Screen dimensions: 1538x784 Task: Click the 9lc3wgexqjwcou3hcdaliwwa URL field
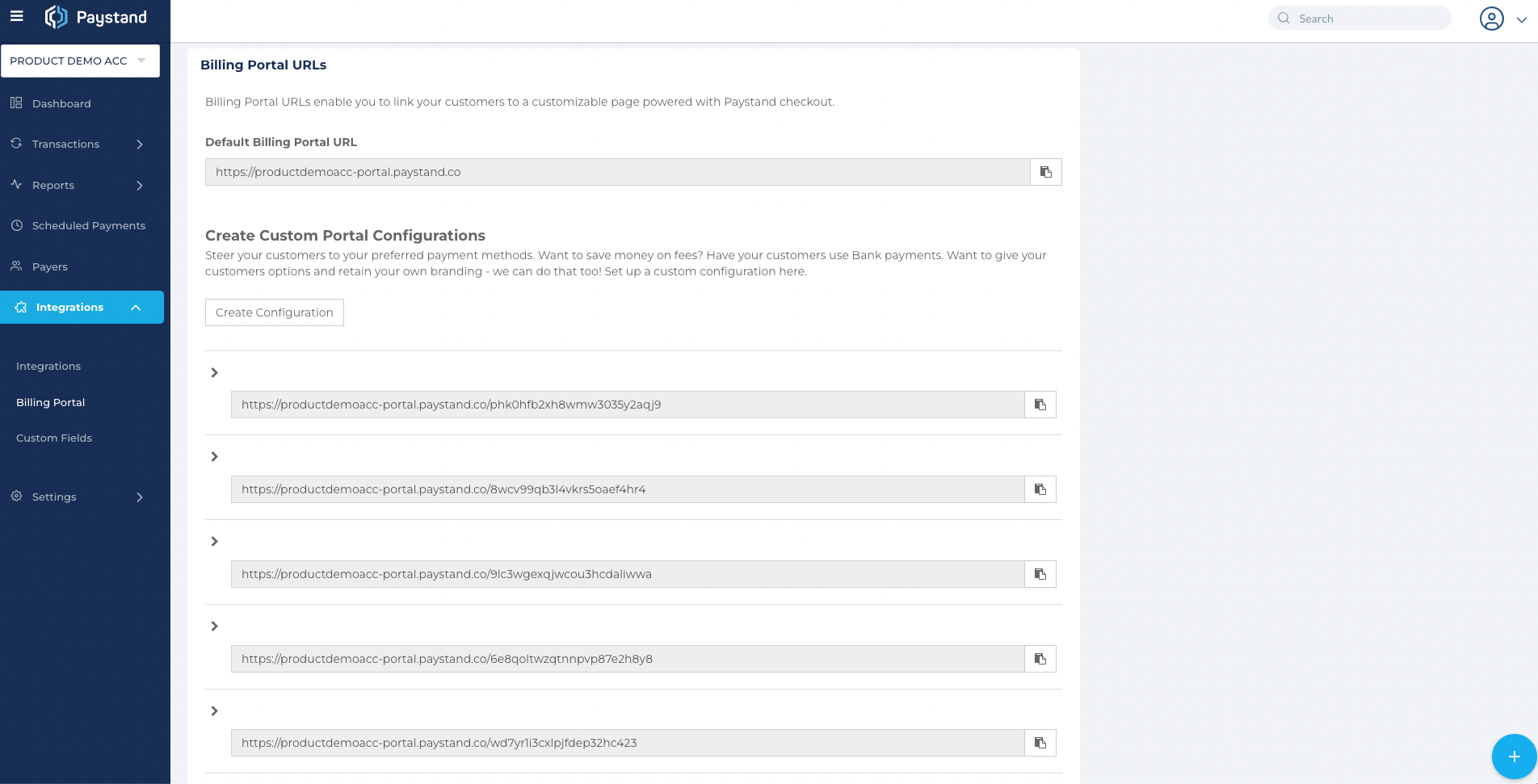click(x=628, y=574)
